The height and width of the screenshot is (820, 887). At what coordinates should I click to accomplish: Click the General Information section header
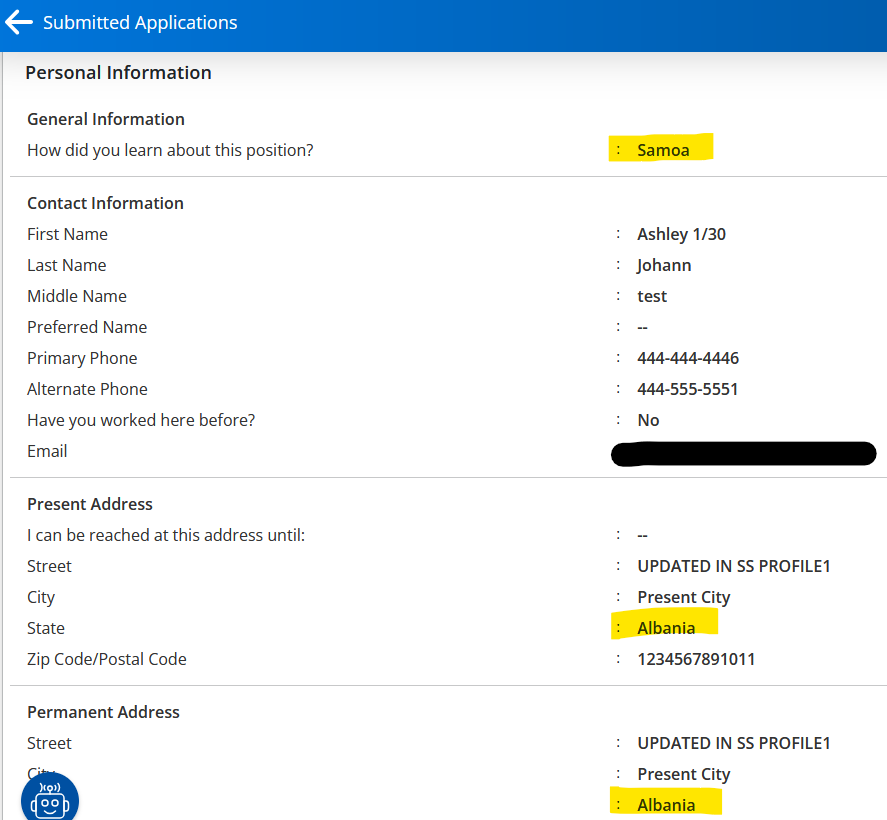click(105, 119)
